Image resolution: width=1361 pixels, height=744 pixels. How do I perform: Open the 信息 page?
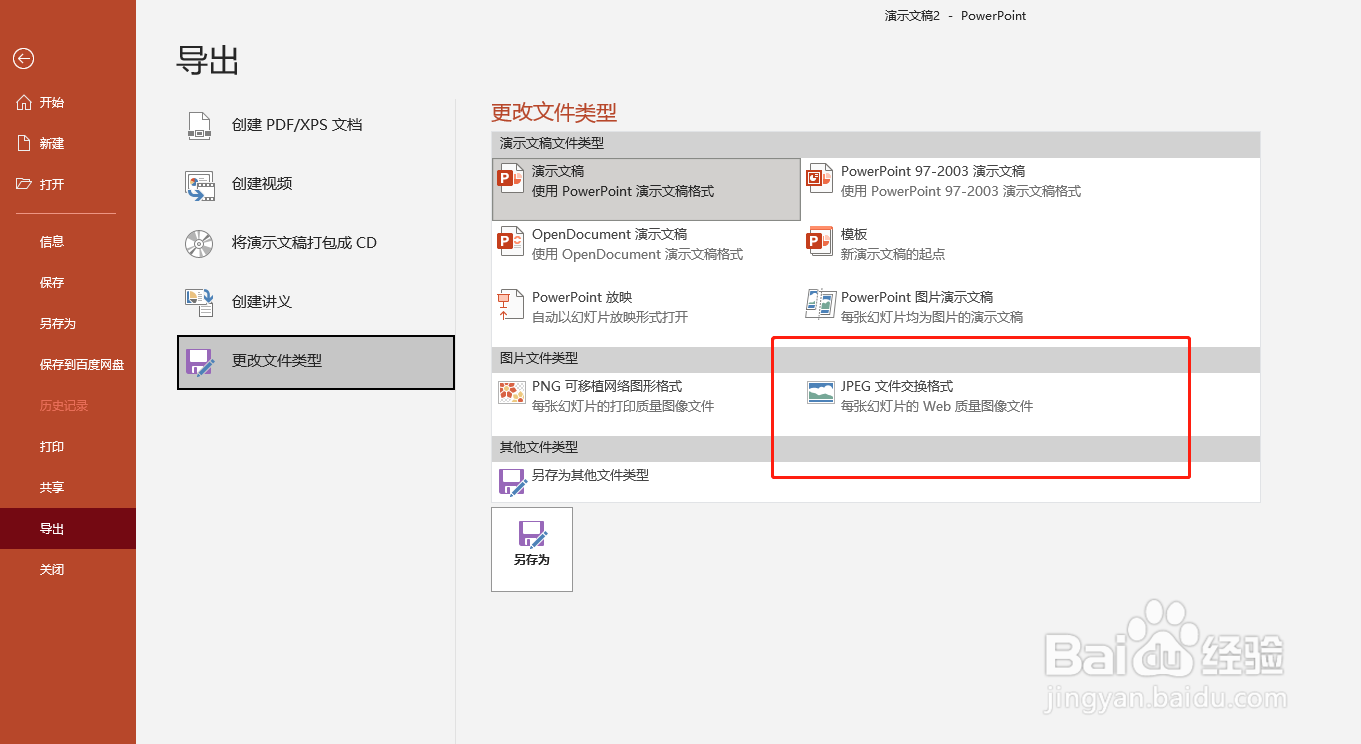(x=68, y=241)
